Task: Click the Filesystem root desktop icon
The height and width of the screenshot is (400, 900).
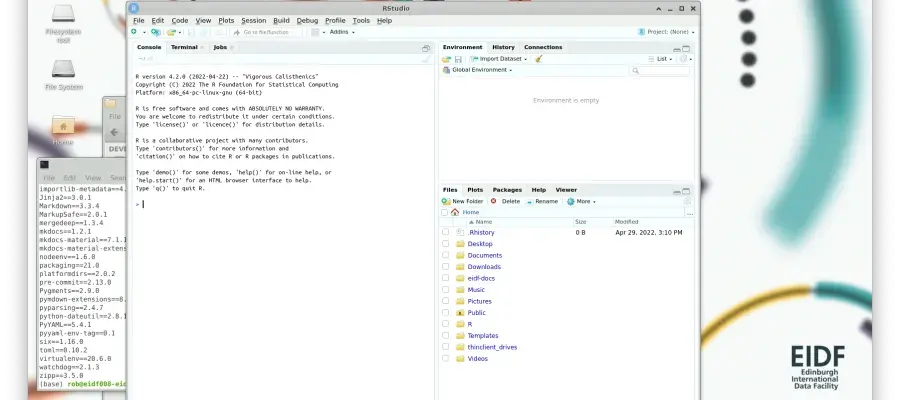Action: tap(63, 24)
